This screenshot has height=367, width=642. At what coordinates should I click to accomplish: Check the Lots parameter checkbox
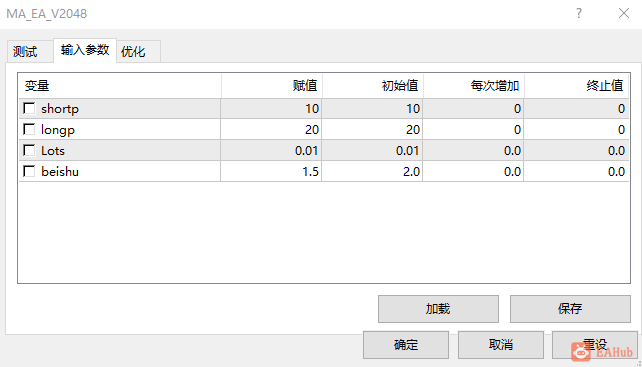coord(29,150)
